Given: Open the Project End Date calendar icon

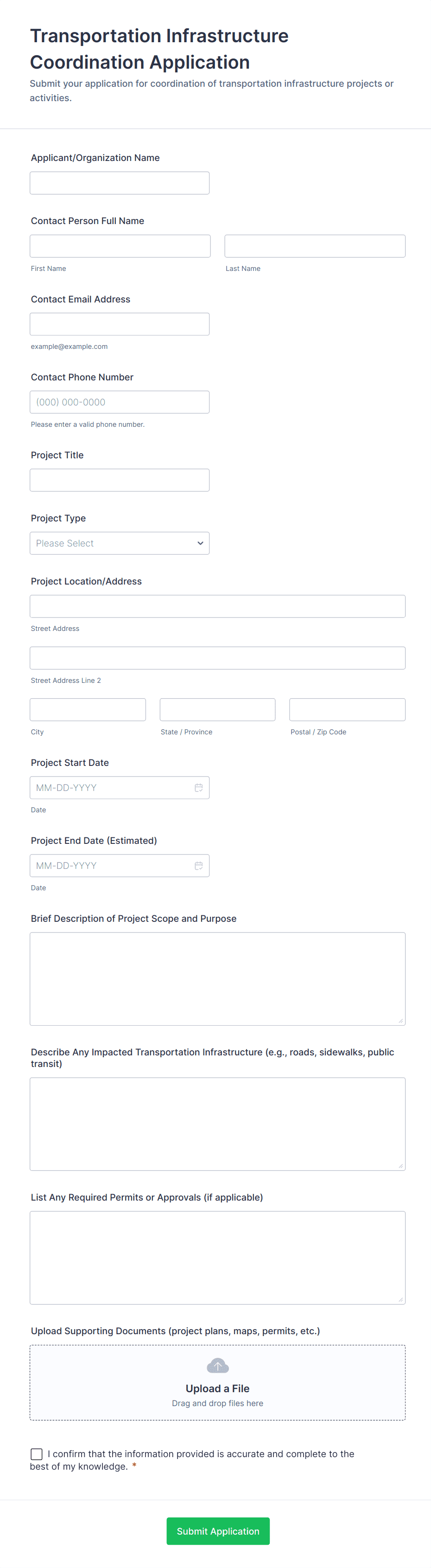Looking at the screenshot, I should tap(198, 866).
